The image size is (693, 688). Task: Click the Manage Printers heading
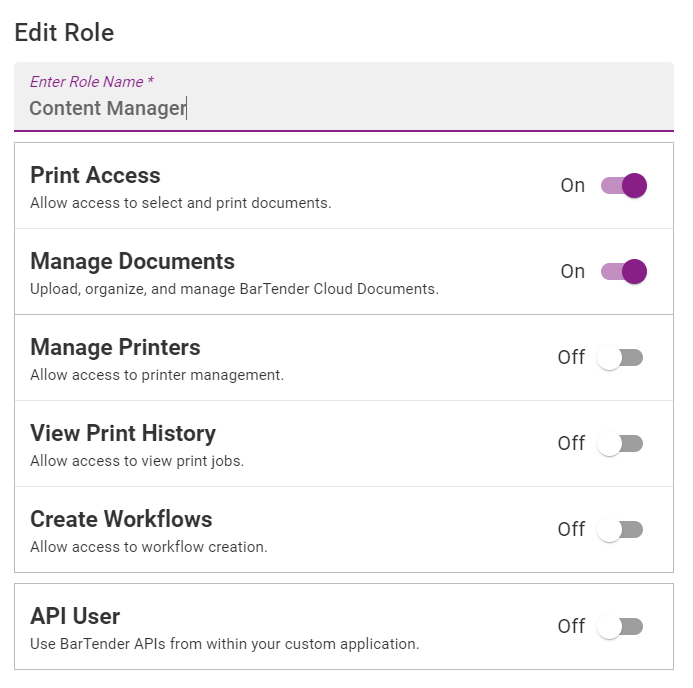click(x=115, y=347)
